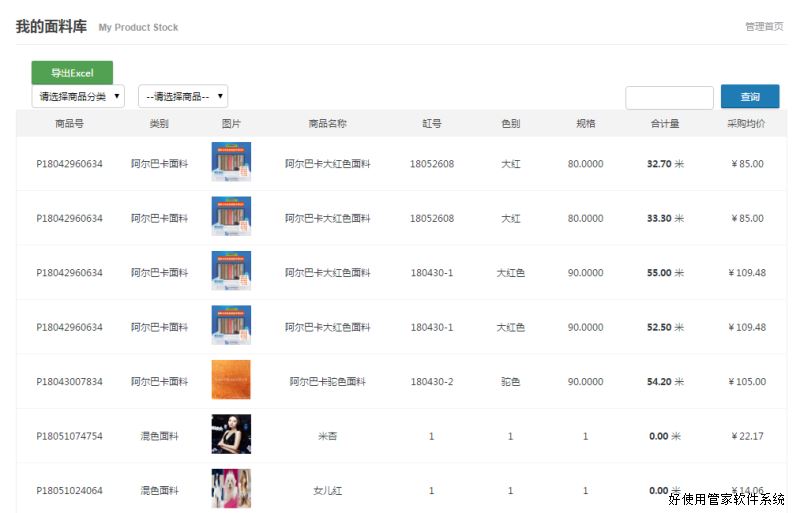Click the product name 阿尔巴卡驼色面料
The width and height of the screenshot is (800, 513).
point(328,382)
